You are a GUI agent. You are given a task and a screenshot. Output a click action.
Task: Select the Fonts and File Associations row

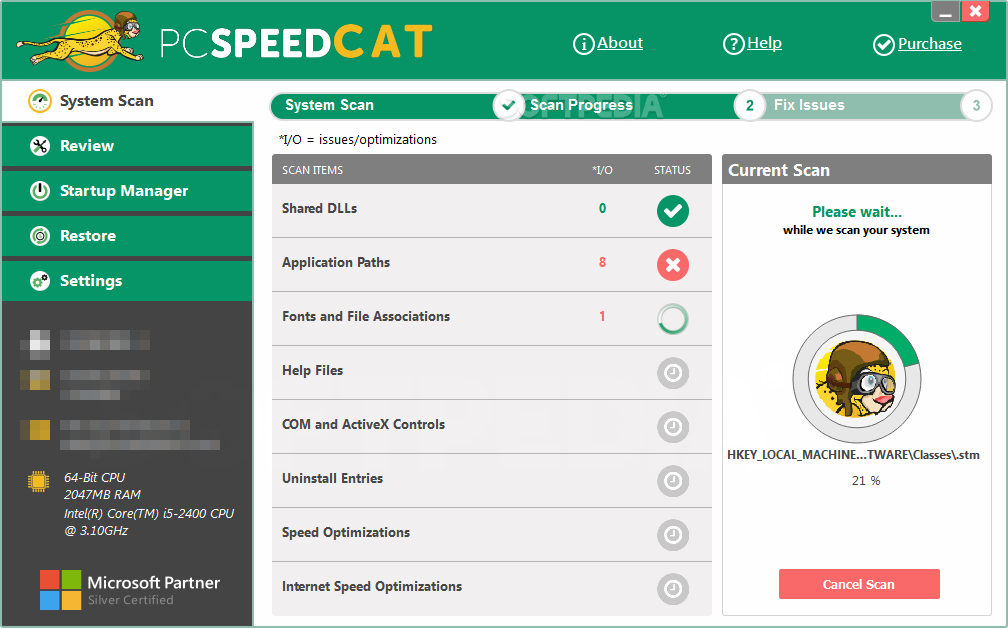coord(492,319)
